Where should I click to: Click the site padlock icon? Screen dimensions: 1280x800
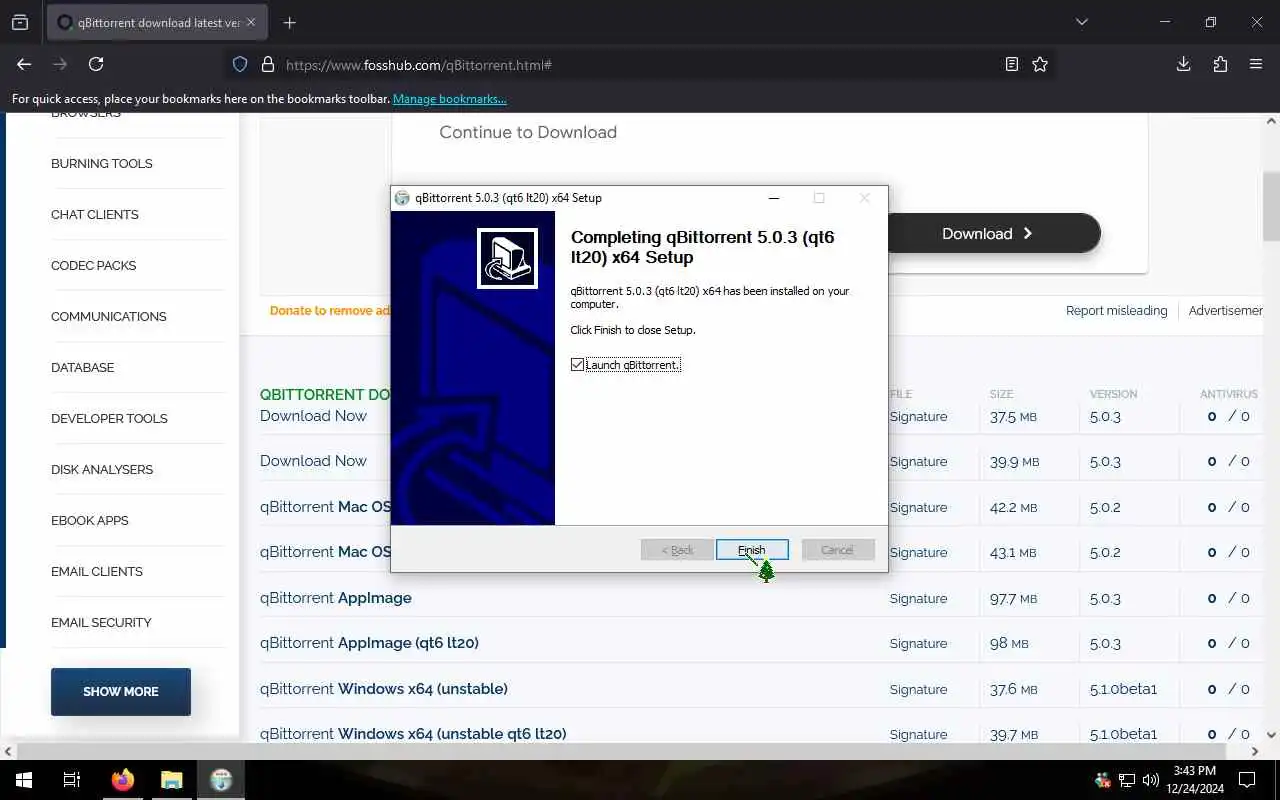267,64
